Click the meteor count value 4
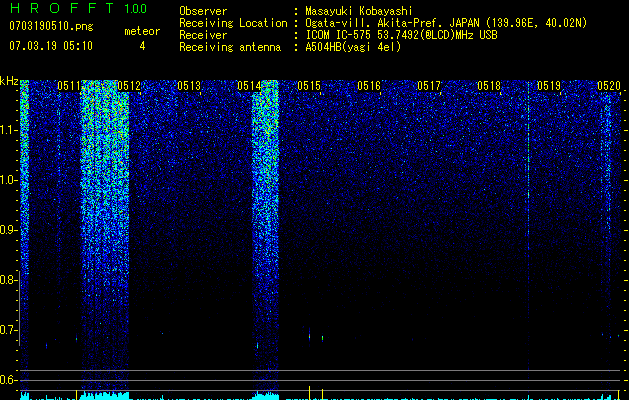This screenshot has height=400, width=629. click(142, 46)
